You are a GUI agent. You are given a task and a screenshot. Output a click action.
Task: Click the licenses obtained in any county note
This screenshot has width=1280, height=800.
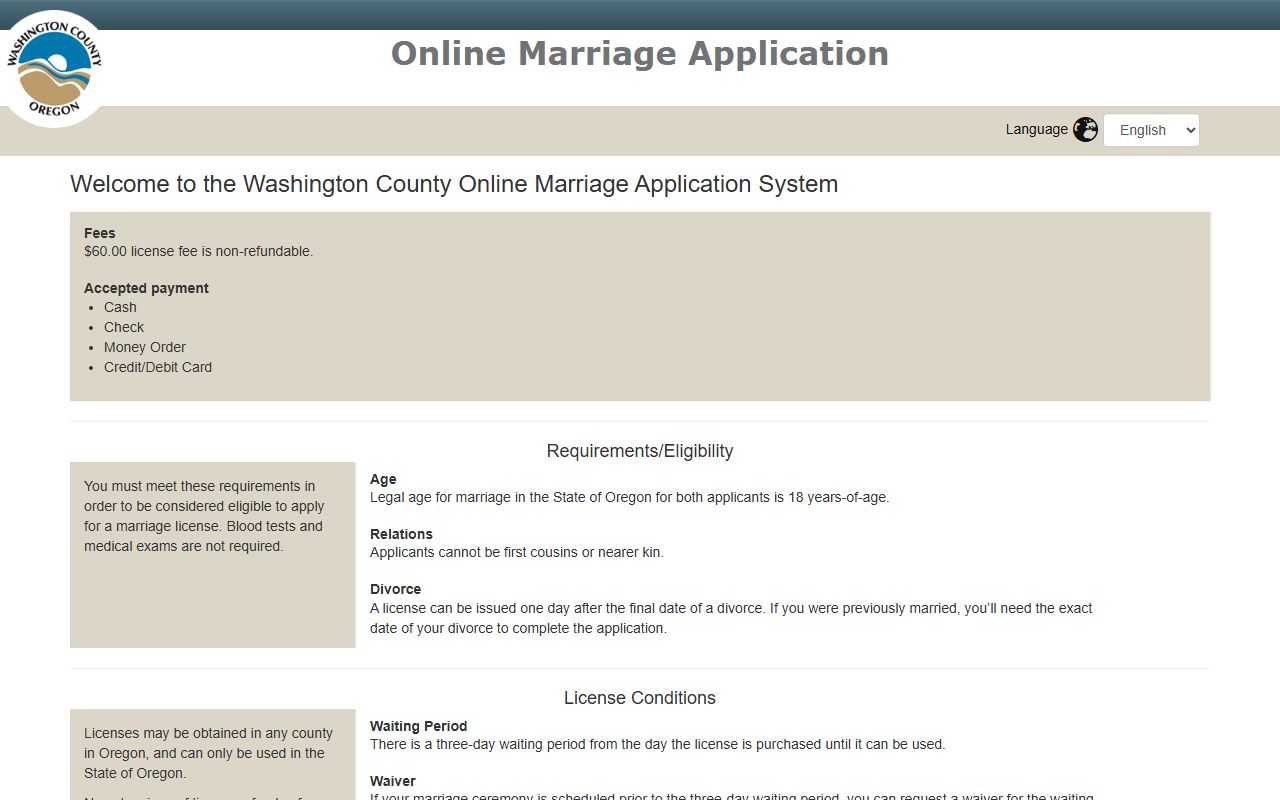[x=208, y=753]
